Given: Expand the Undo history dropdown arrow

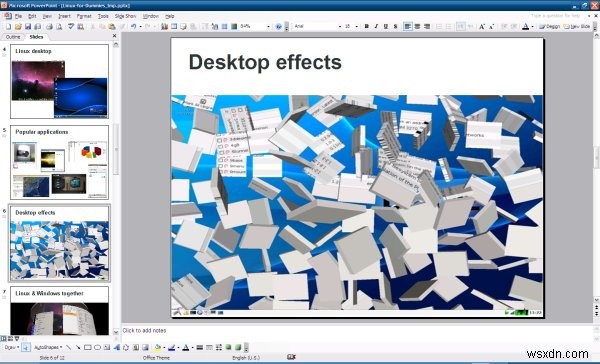Looking at the screenshot, I should click(x=140, y=26).
